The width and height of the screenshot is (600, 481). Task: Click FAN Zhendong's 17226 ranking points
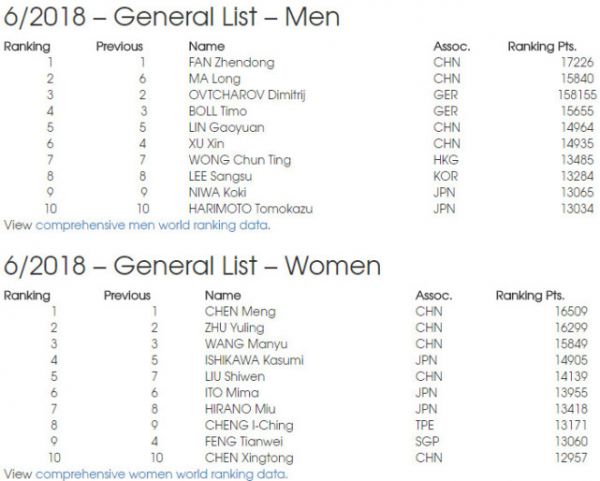click(x=577, y=62)
